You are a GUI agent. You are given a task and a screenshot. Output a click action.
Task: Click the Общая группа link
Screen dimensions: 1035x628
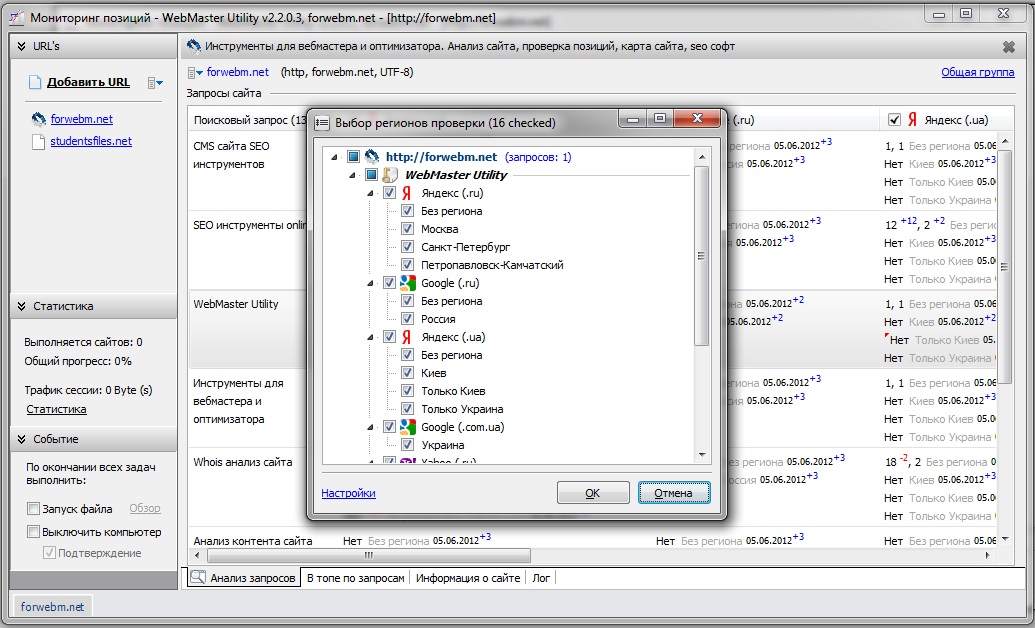click(977, 72)
